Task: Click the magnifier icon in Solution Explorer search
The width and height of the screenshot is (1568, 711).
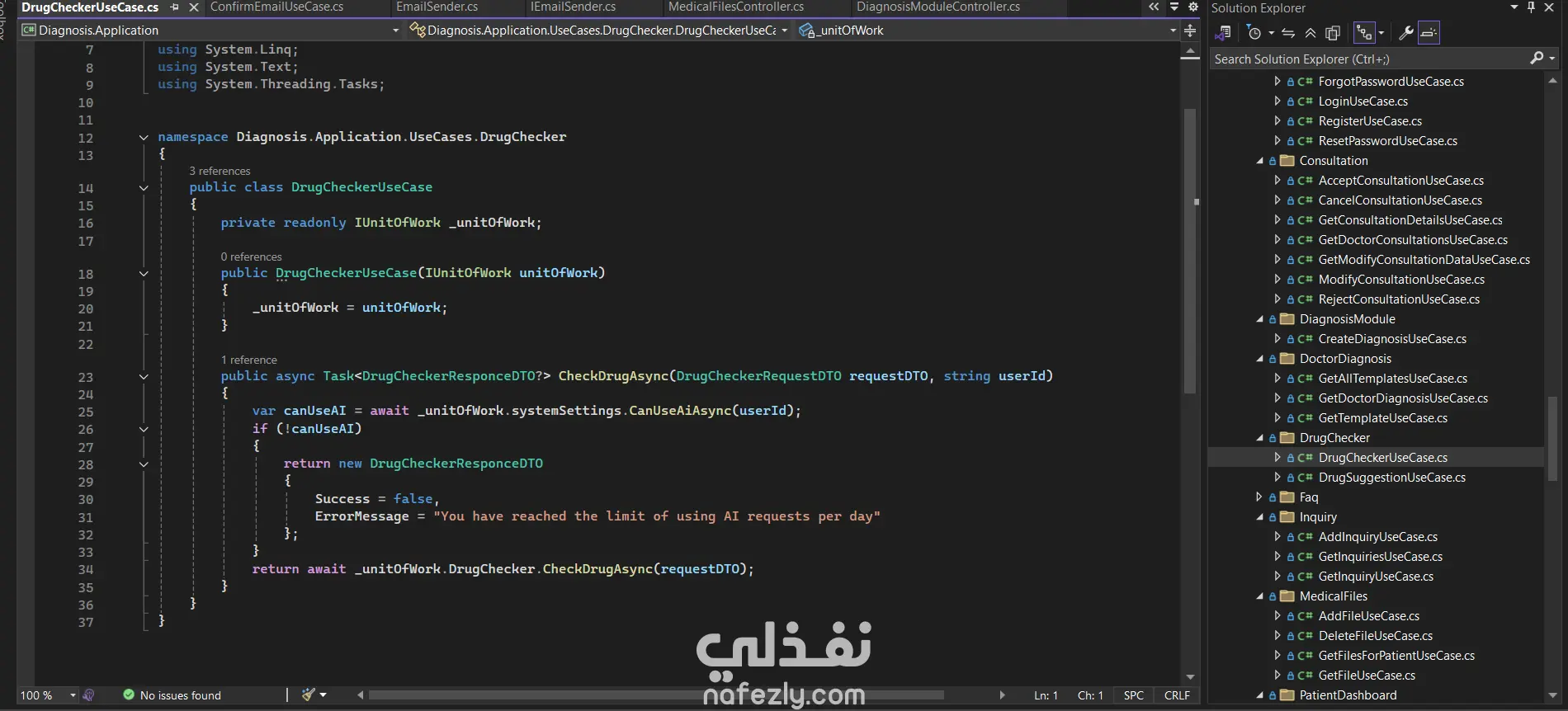Action: [x=1537, y=59]
